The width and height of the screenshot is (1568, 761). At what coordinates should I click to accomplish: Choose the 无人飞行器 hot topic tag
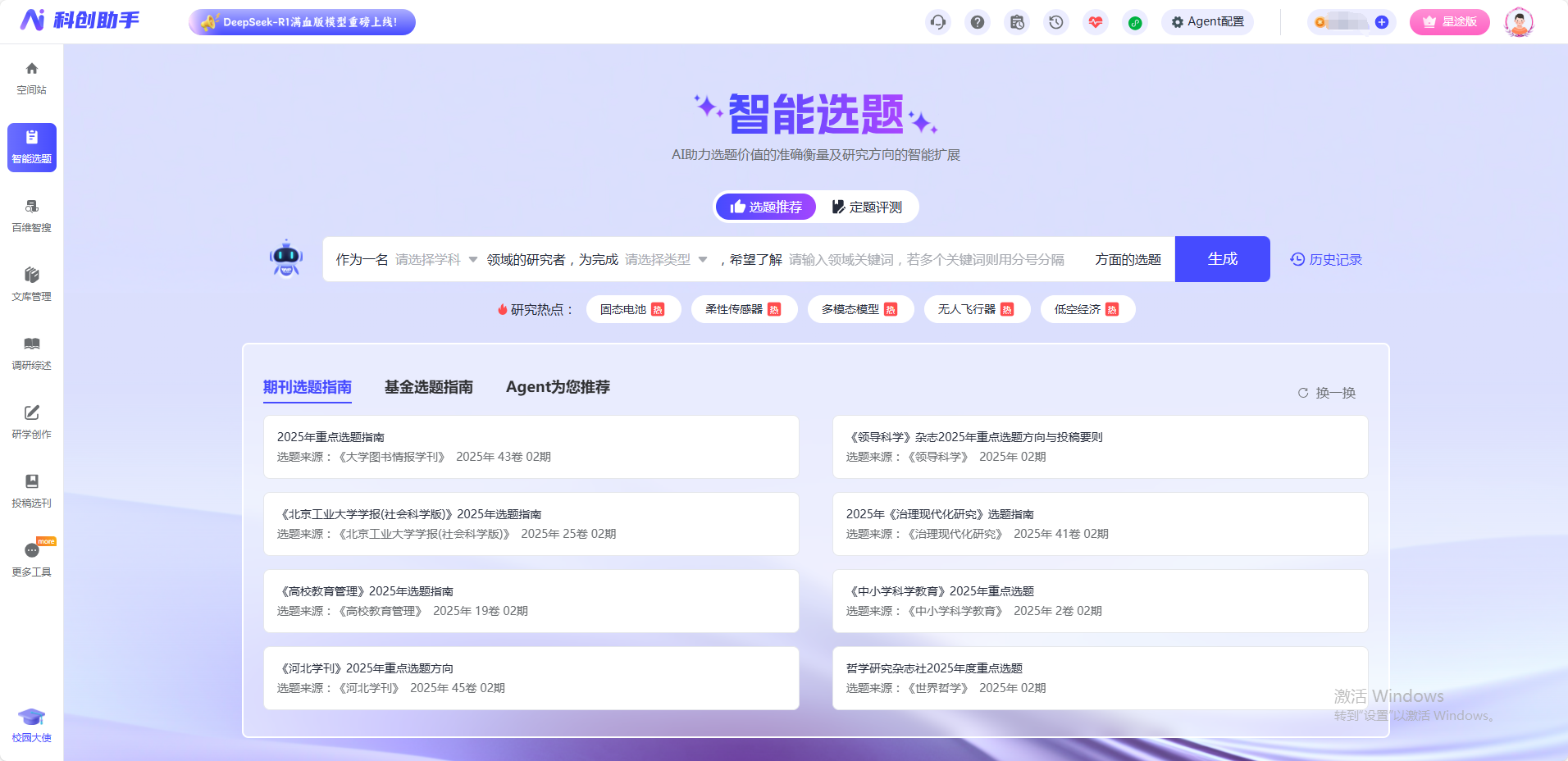tap(977, 309)
